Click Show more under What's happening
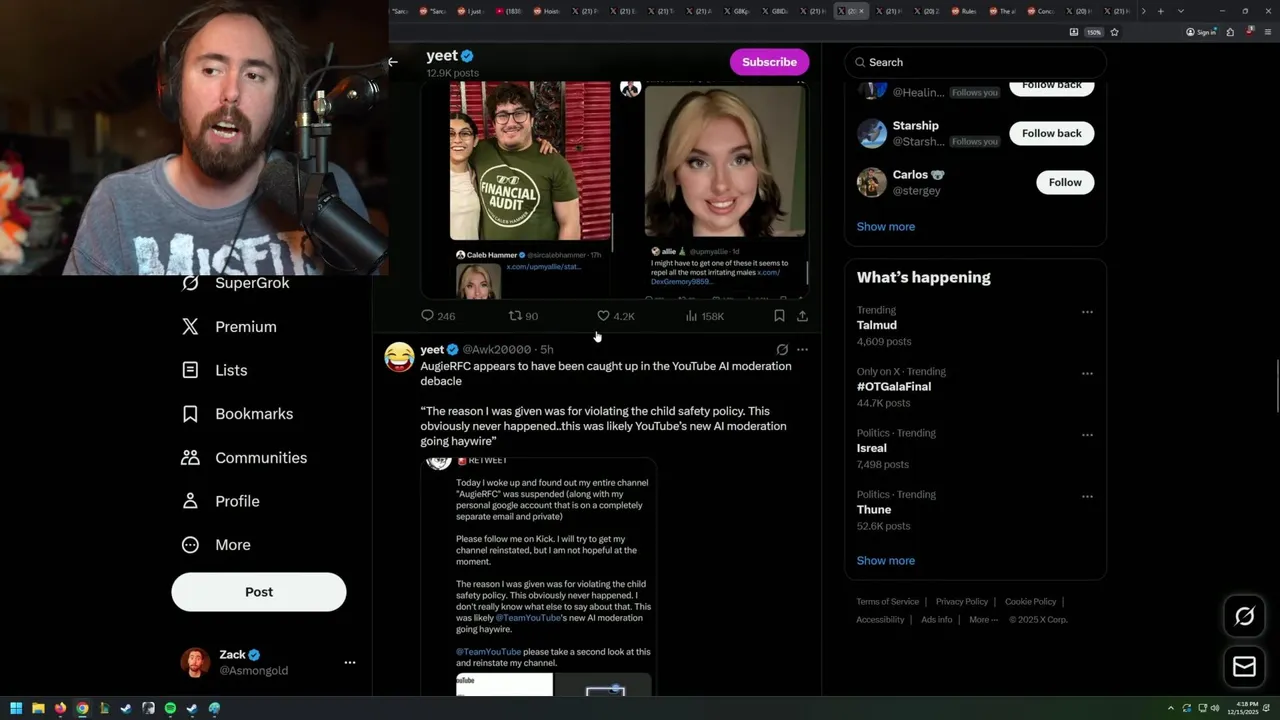Viewport: 1280px width, 720px height. coord(886,561)
